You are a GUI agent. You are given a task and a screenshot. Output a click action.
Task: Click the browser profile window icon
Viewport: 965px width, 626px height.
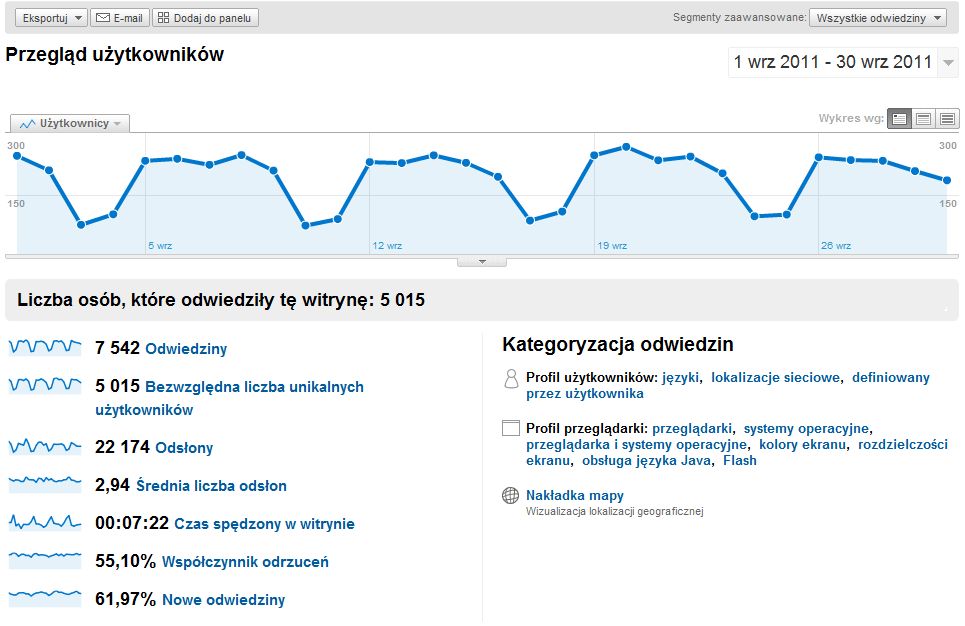click(x=511, y=428)
